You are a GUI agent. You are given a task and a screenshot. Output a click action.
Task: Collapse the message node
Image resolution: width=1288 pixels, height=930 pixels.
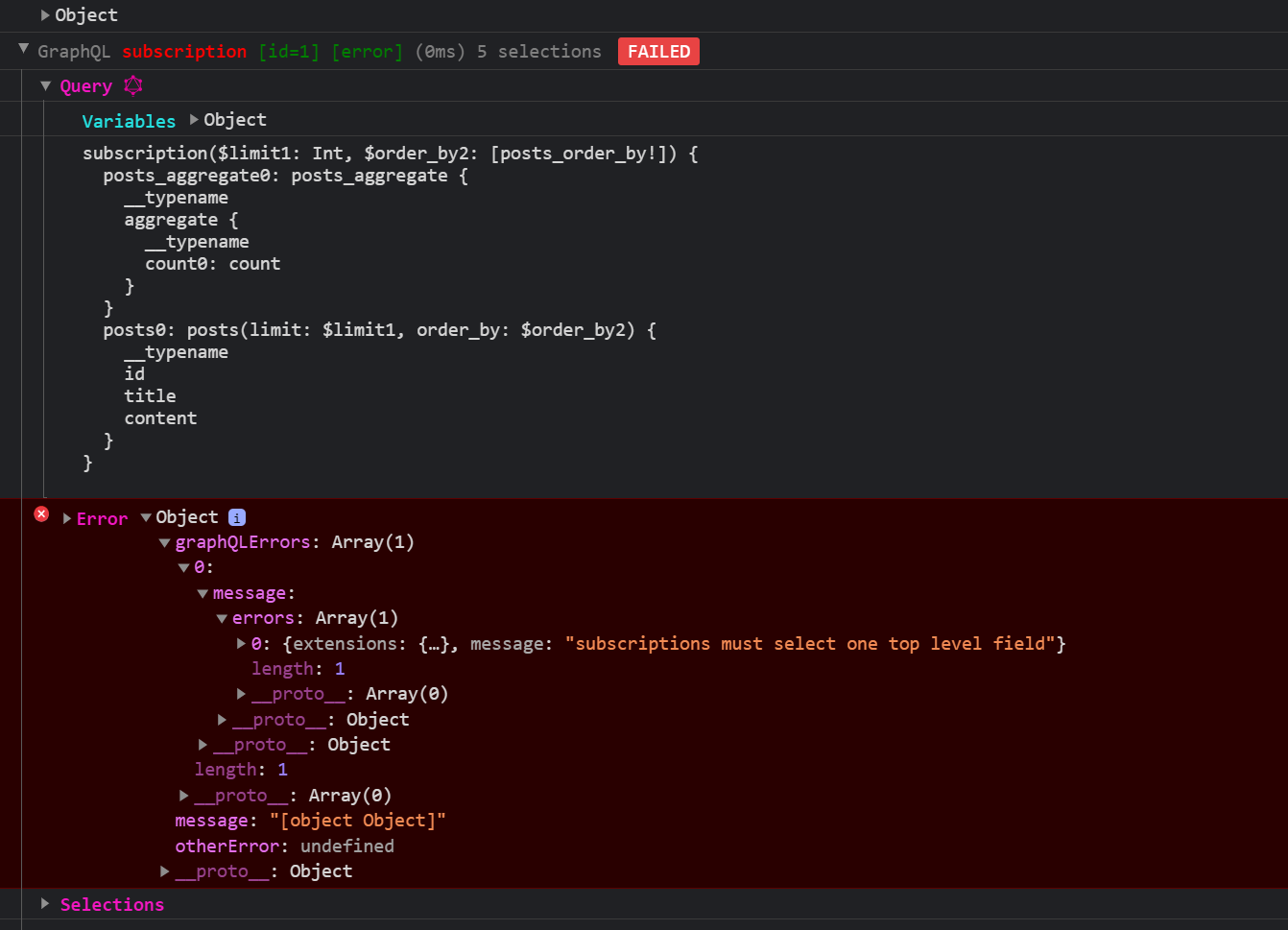click(x=202, y=592)
